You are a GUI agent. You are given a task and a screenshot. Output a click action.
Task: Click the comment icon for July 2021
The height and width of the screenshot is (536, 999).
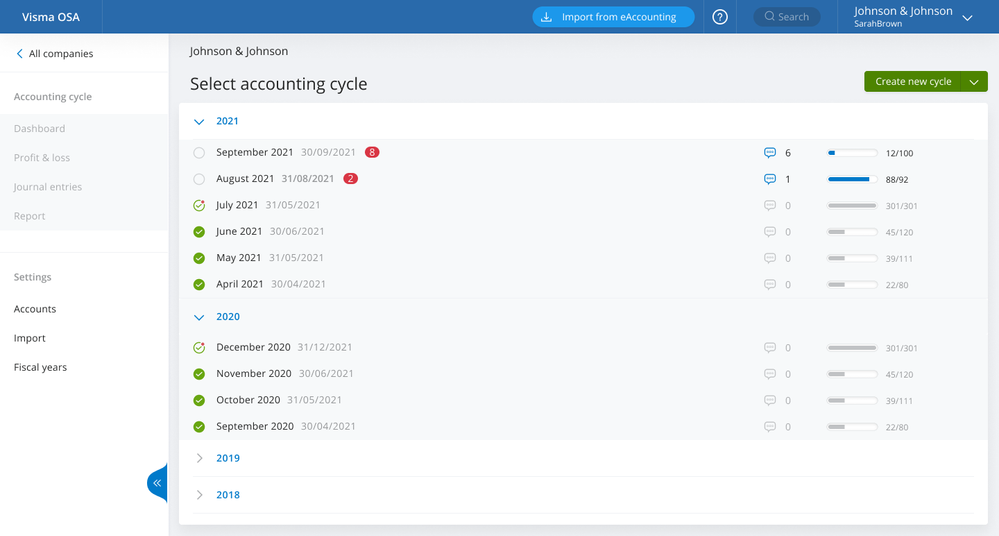pos(770,205)
